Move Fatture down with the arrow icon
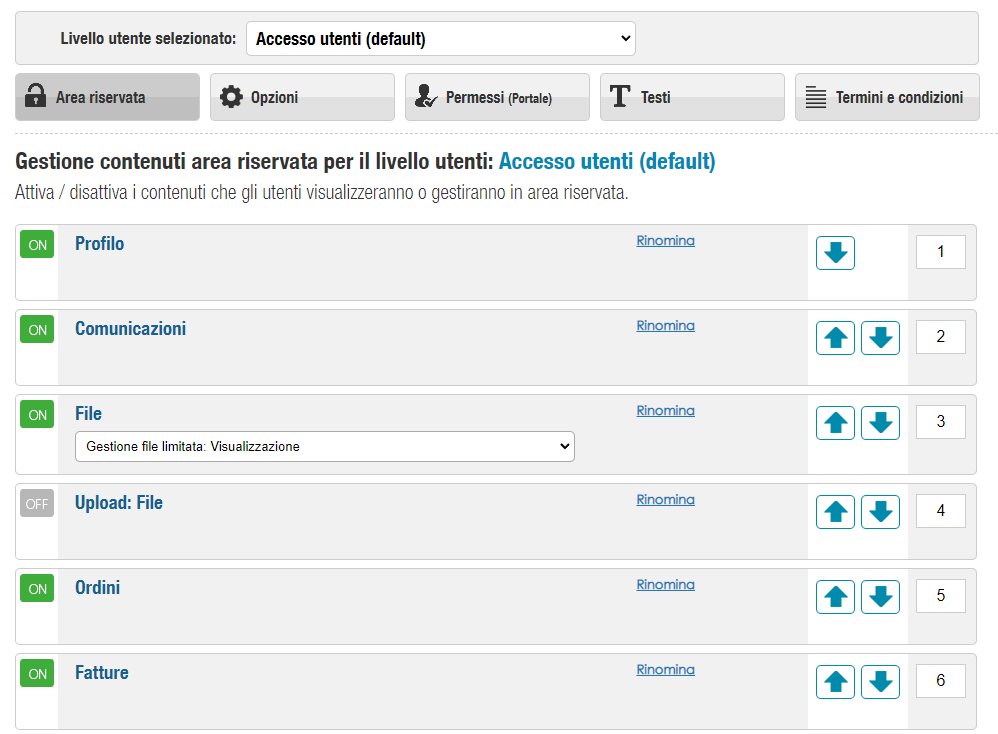The image size is (998, 734). pos(880,682)
